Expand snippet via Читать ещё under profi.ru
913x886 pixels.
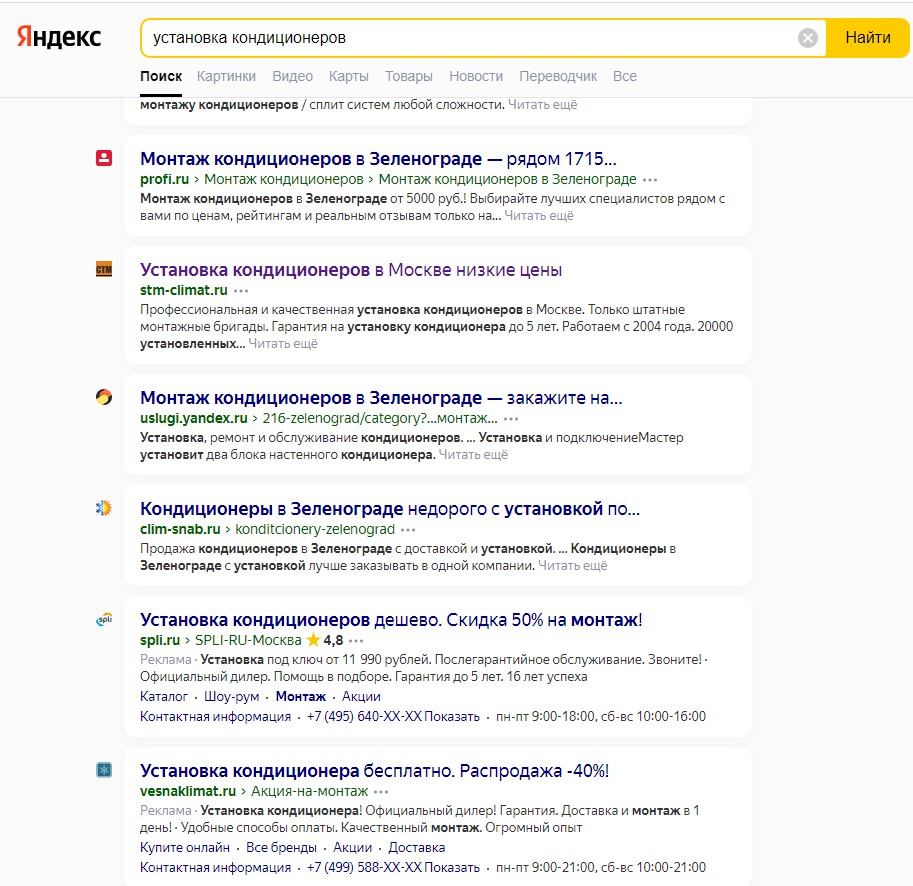(539, 215)
